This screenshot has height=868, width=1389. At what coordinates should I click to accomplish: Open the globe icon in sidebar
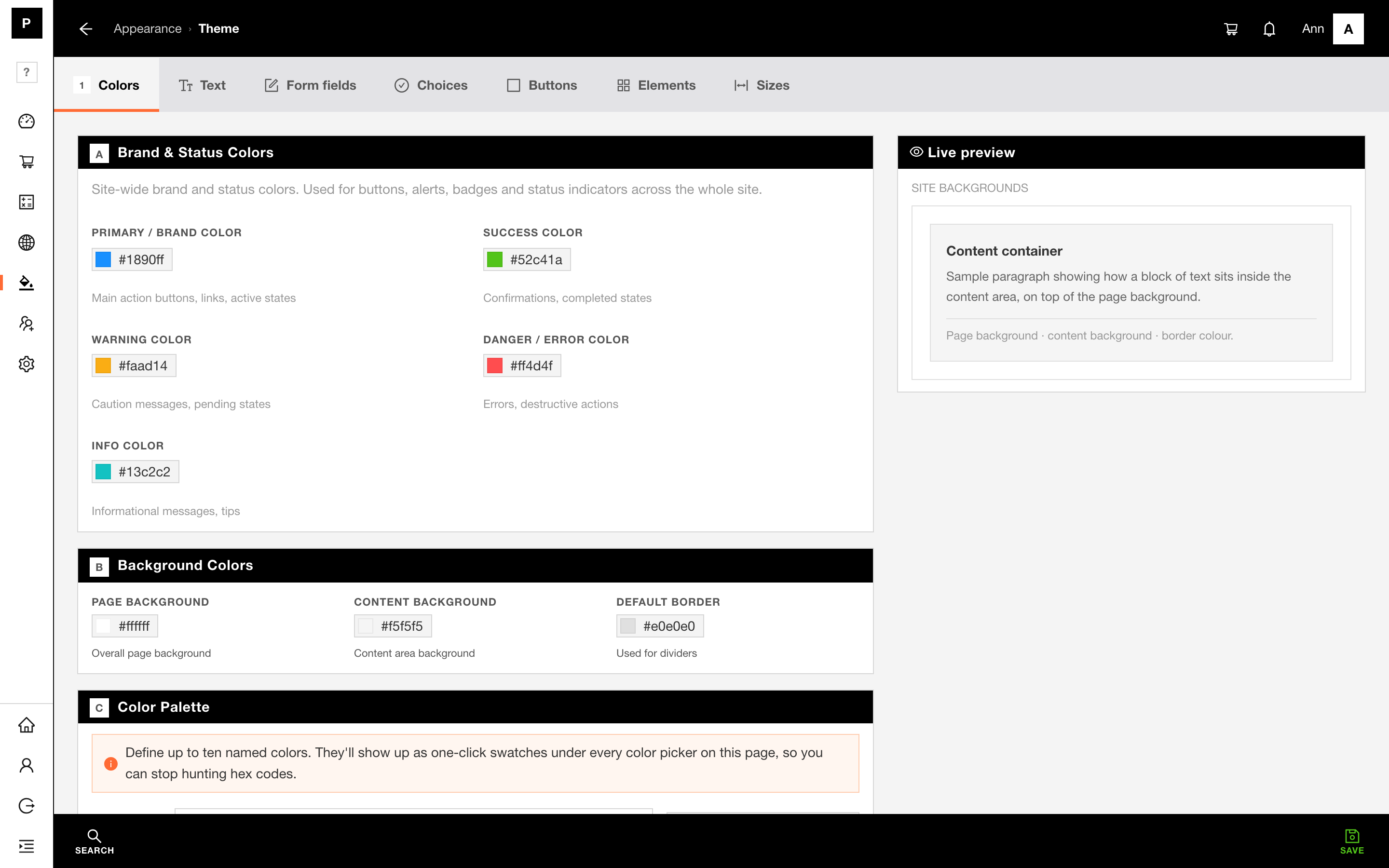pyautogui.click(x=27, y=242)
